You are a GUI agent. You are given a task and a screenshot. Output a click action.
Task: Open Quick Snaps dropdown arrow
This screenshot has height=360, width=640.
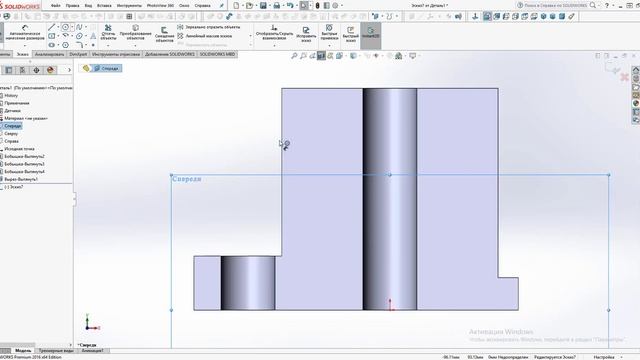(x=329, y=45)
